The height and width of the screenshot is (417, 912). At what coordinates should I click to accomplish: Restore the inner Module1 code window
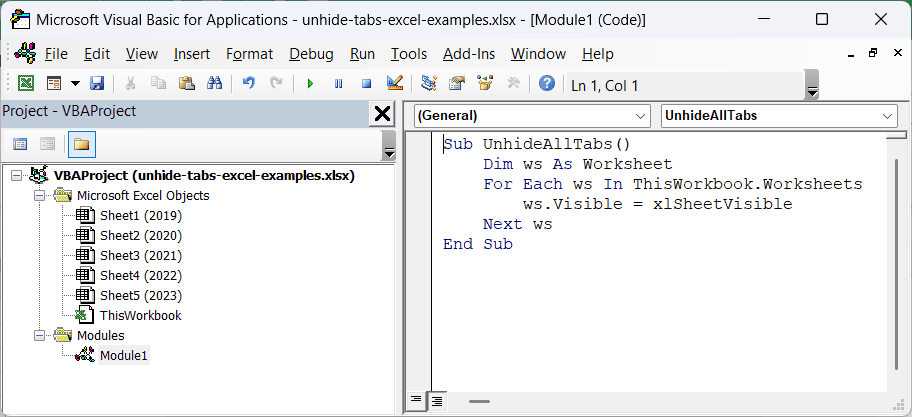click(x=873, y=53)
